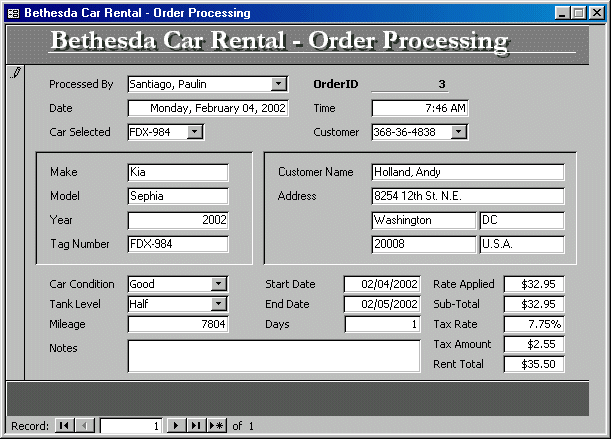Click the Time field showing 7:46 AM
The width and height of the screenshot is (611, 439).
coord(420,108)
